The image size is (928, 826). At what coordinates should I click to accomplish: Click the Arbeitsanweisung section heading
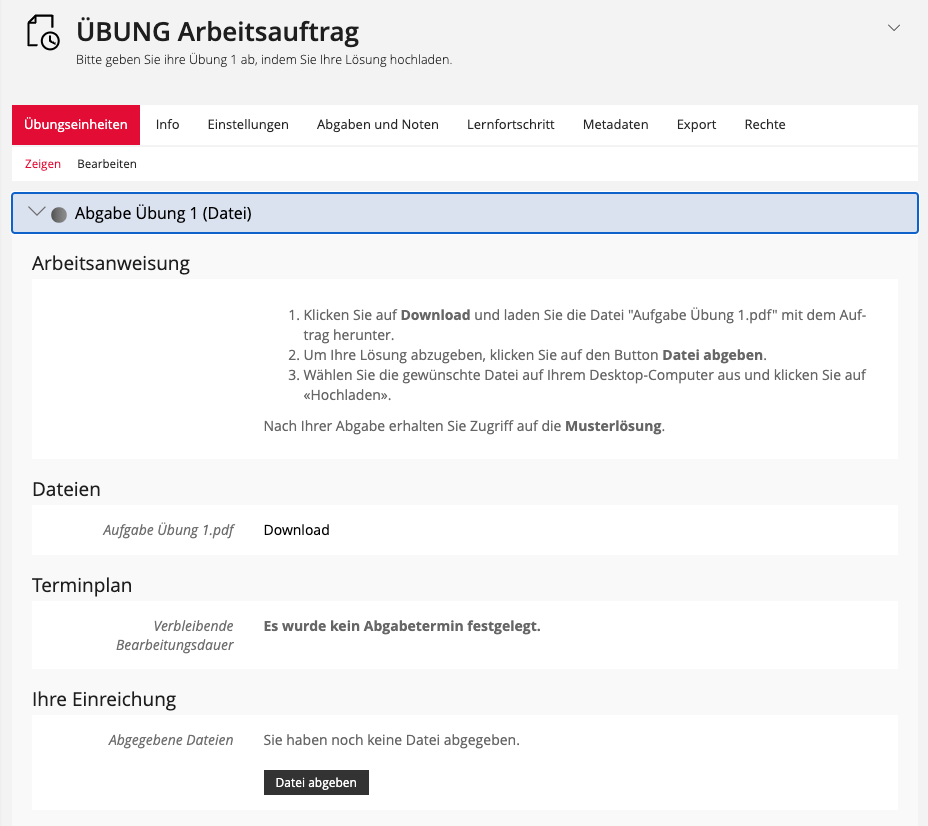coord(111,264)
